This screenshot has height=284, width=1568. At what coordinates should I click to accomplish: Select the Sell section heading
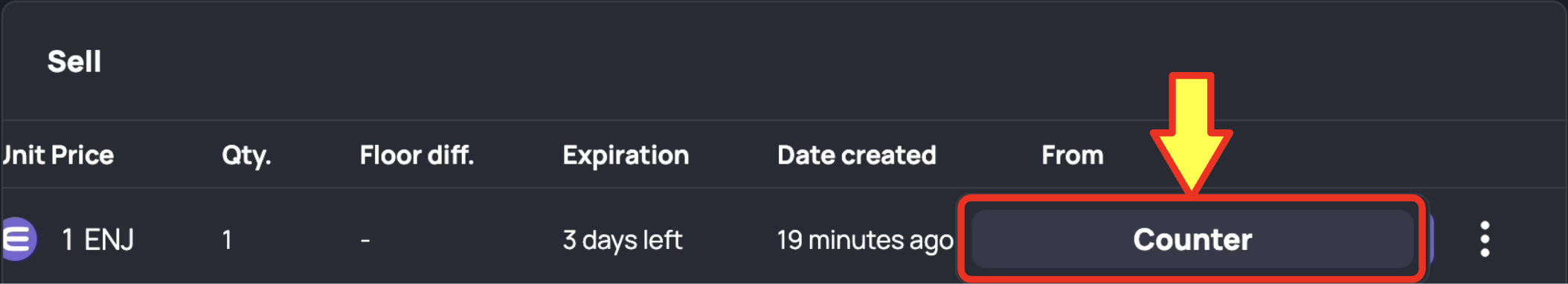74,61
